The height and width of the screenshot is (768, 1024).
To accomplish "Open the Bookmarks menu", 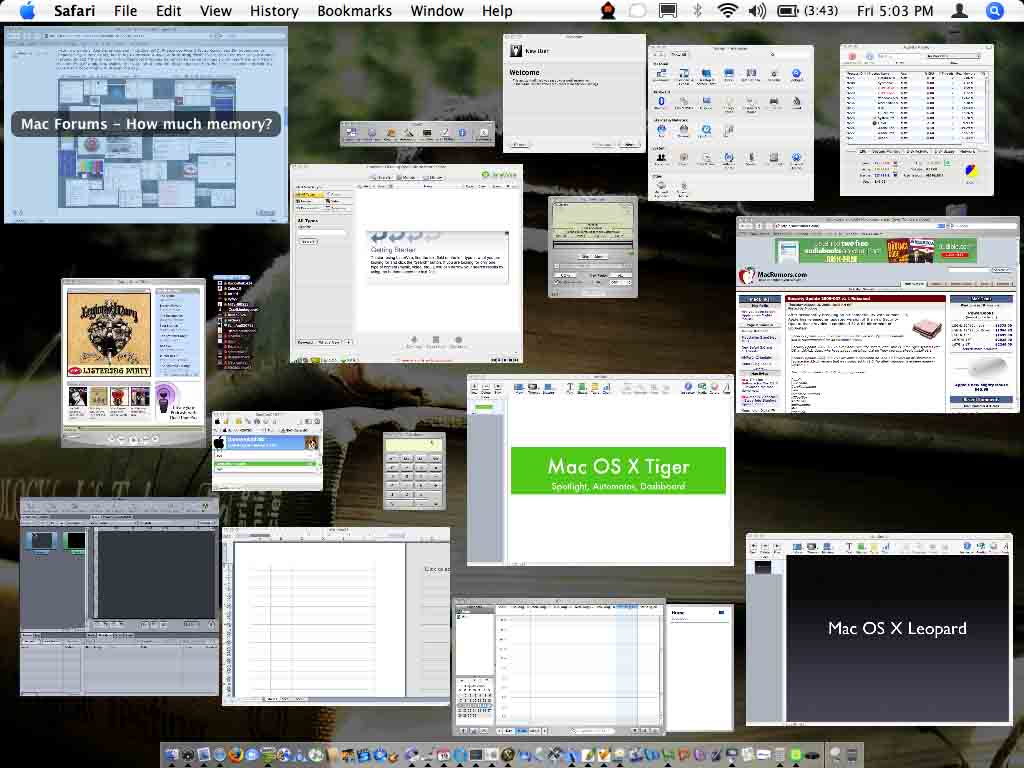I will coord(355,10).
